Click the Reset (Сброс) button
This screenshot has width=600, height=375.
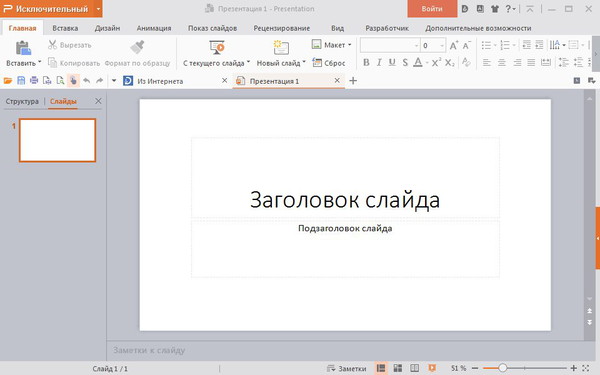tap(329, 62)
